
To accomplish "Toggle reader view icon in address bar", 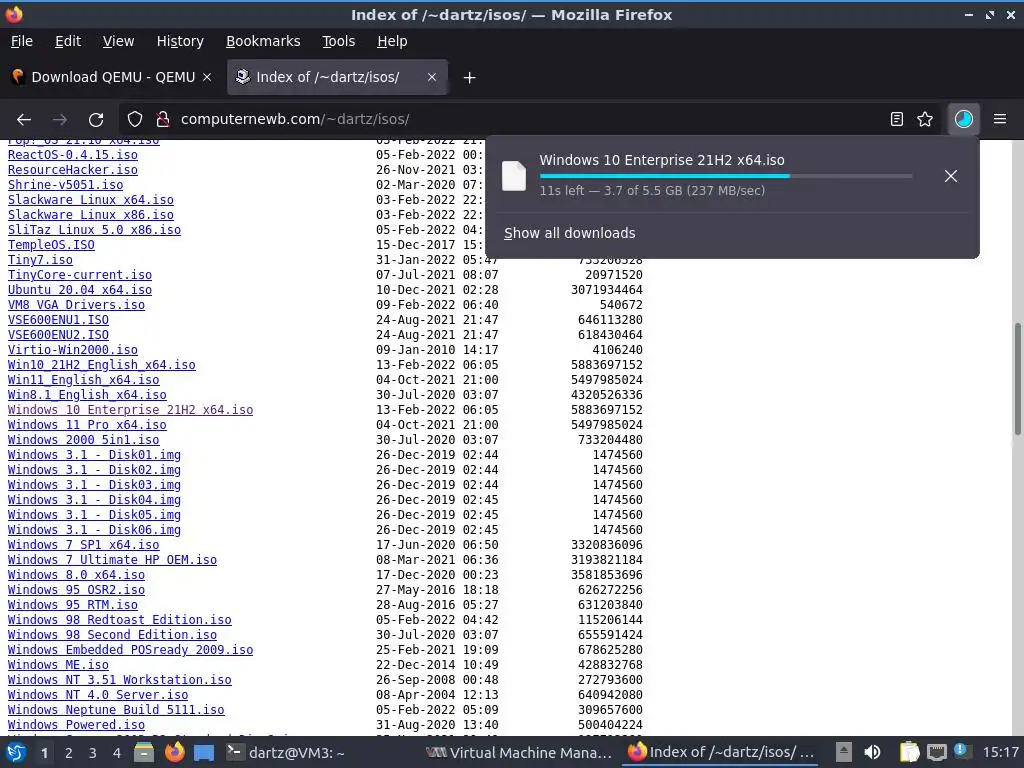I will click(x=897, y=120).
